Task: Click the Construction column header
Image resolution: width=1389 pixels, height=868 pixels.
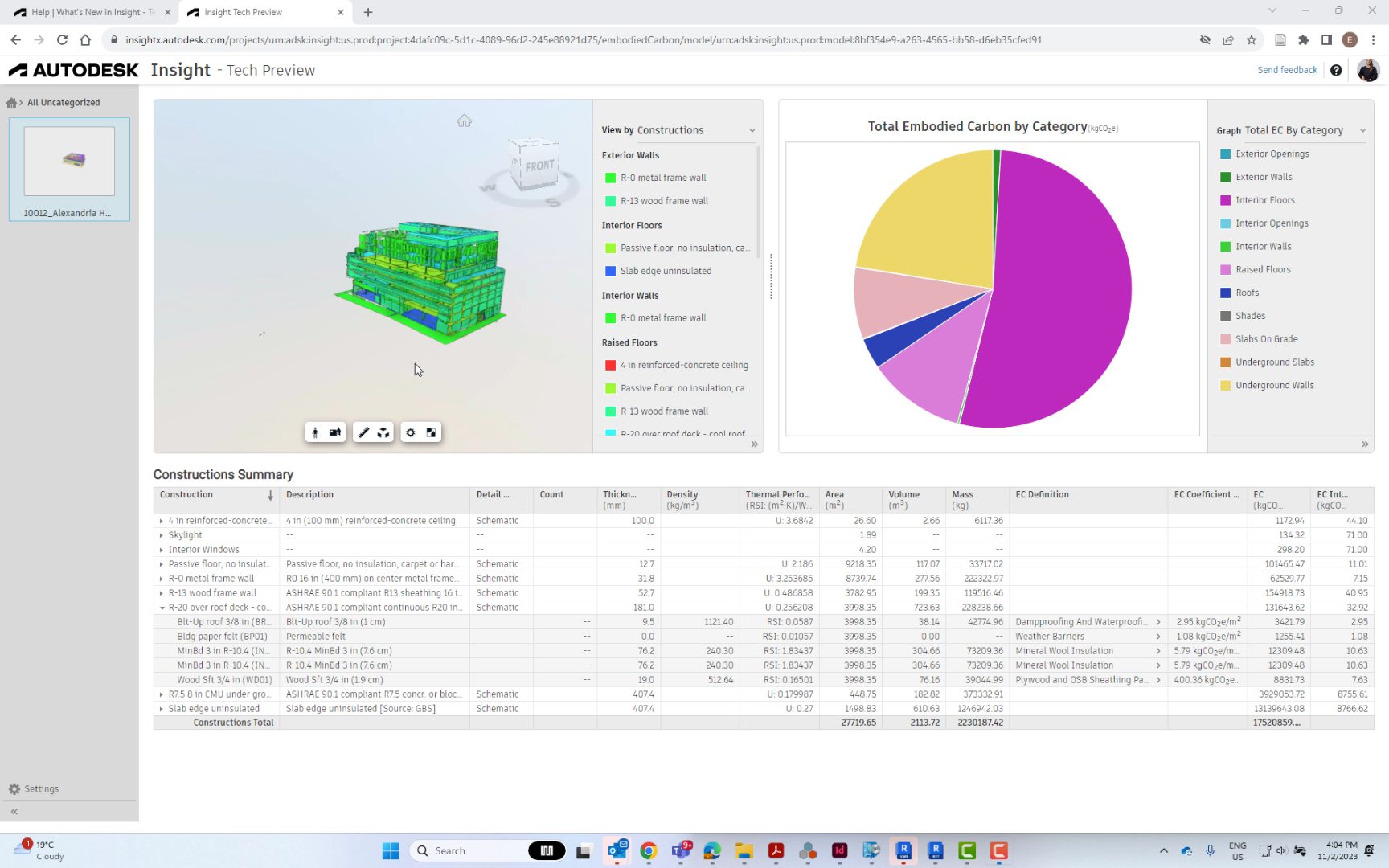Action: tap(186, 495)
